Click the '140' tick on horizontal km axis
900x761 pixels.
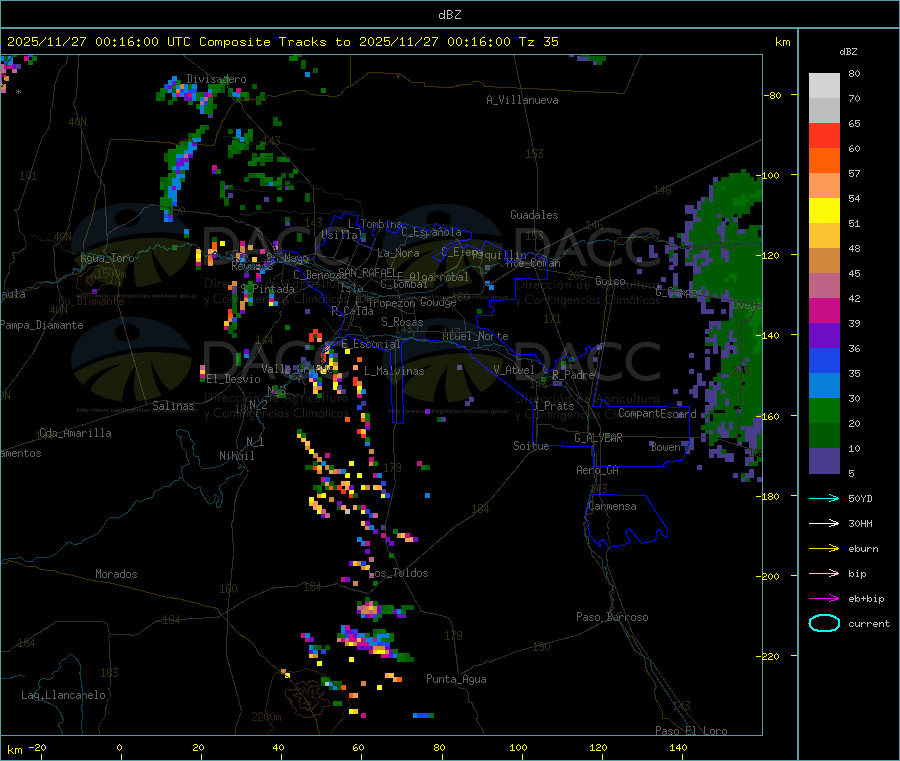tap(678, 747)
